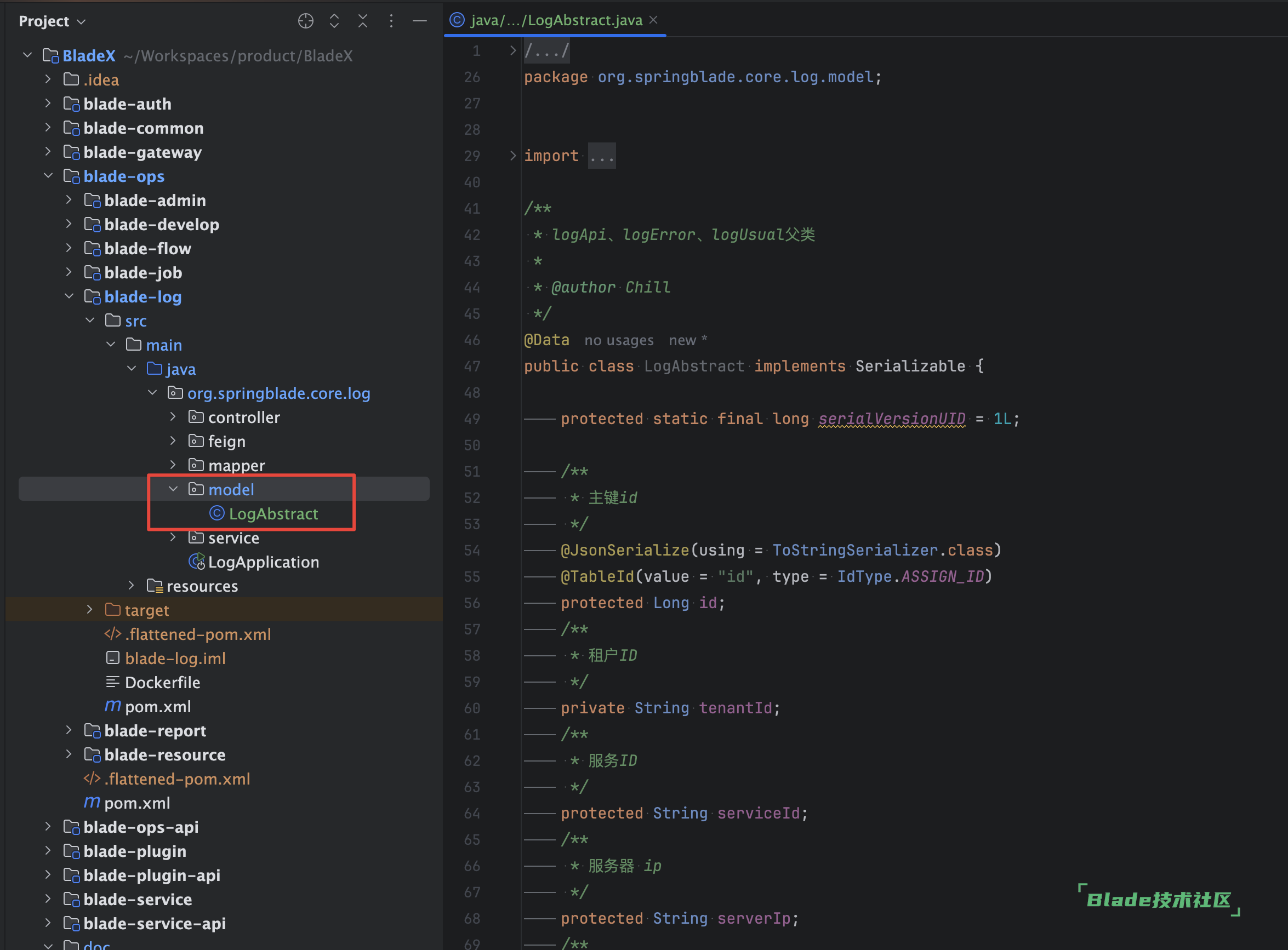Collapse the model package

pos(173,489)
